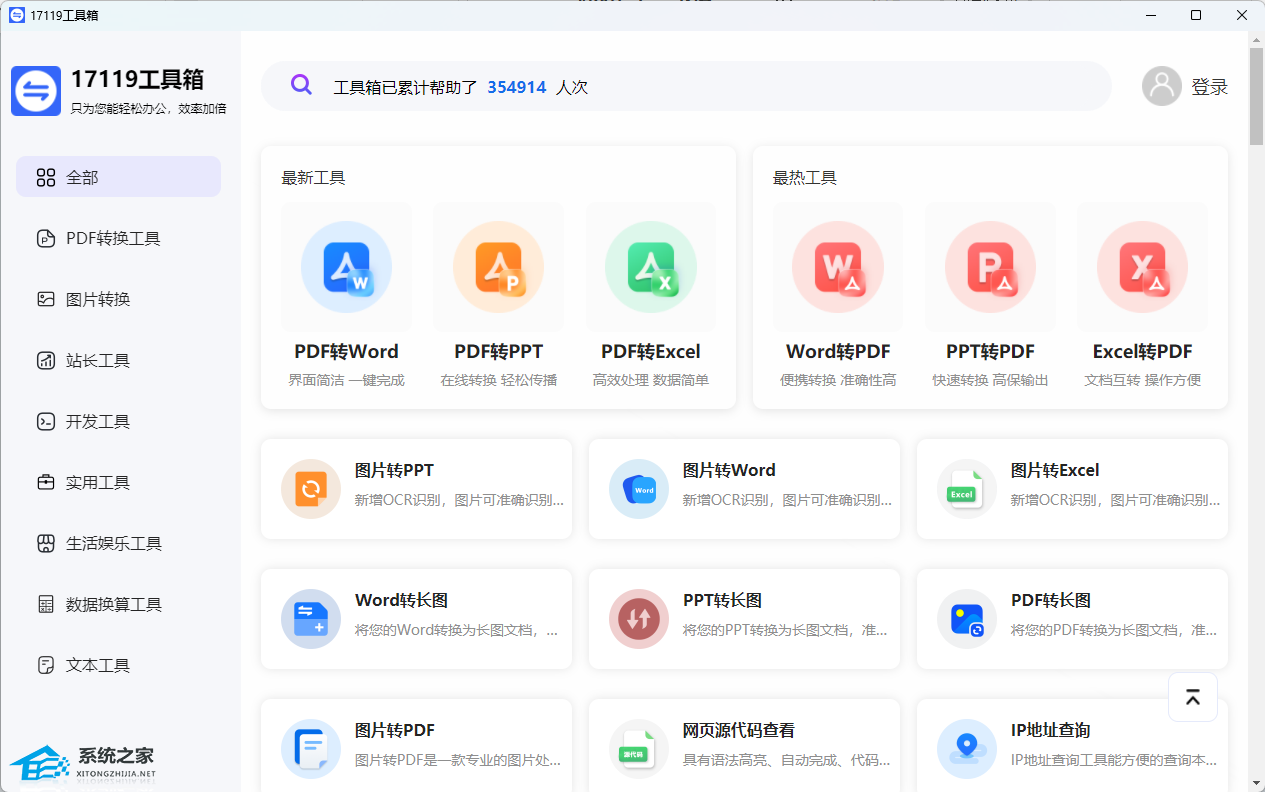
Task: Click the 图片转Excel card icon
Action: click(967, 489)
